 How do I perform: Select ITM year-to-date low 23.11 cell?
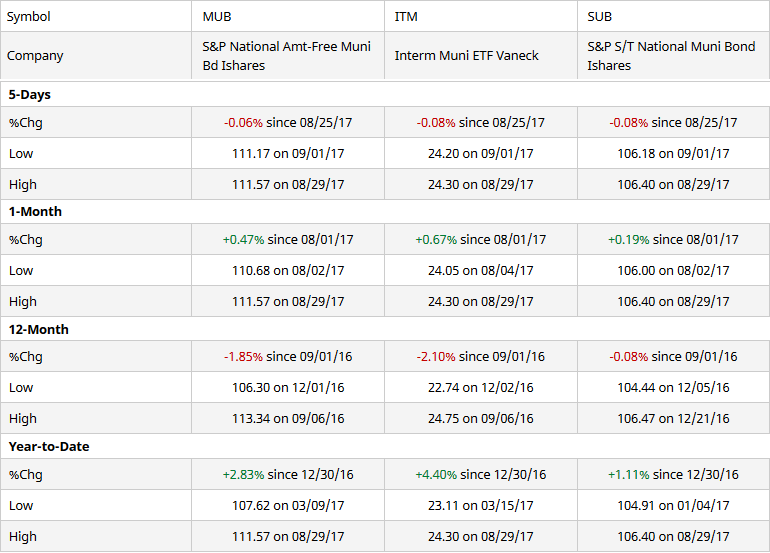481,505
